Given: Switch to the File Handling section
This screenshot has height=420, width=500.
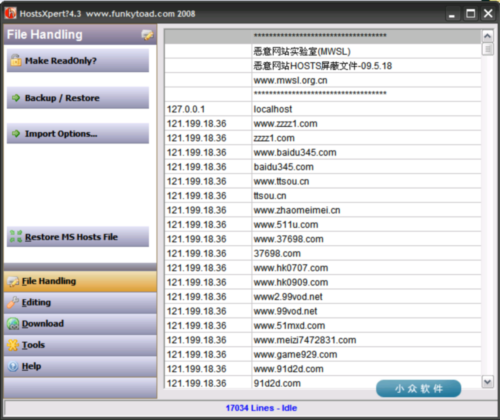Looking at the screenshot, I should pos(80,281).
